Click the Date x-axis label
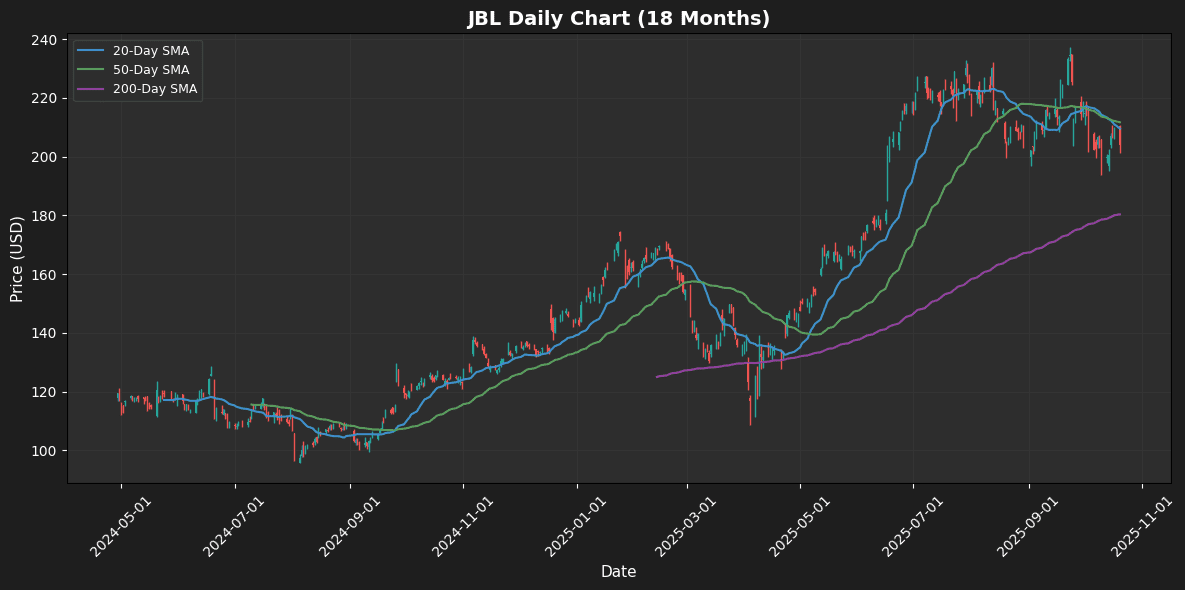Screen dimensions: 1185x590 [x=618, y=572]
